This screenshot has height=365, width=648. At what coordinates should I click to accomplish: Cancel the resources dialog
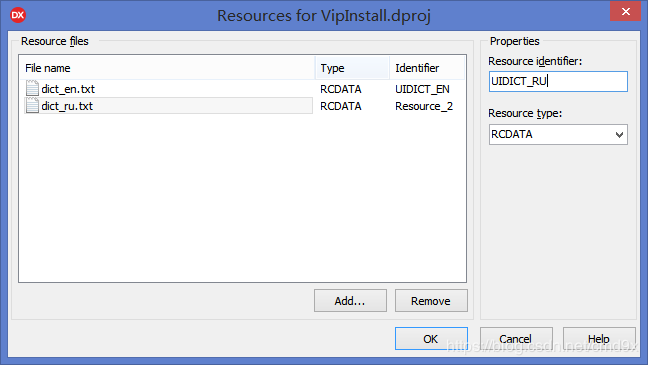516,339
